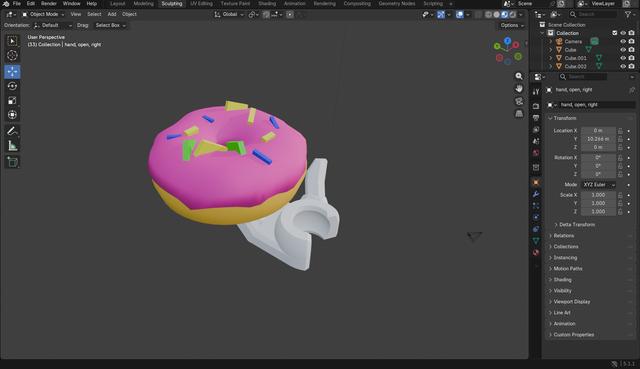The height and width of the screenshot is (369, 640).
Task: Open the Modifiers wrench properties tab
Action: coord(536,194)
